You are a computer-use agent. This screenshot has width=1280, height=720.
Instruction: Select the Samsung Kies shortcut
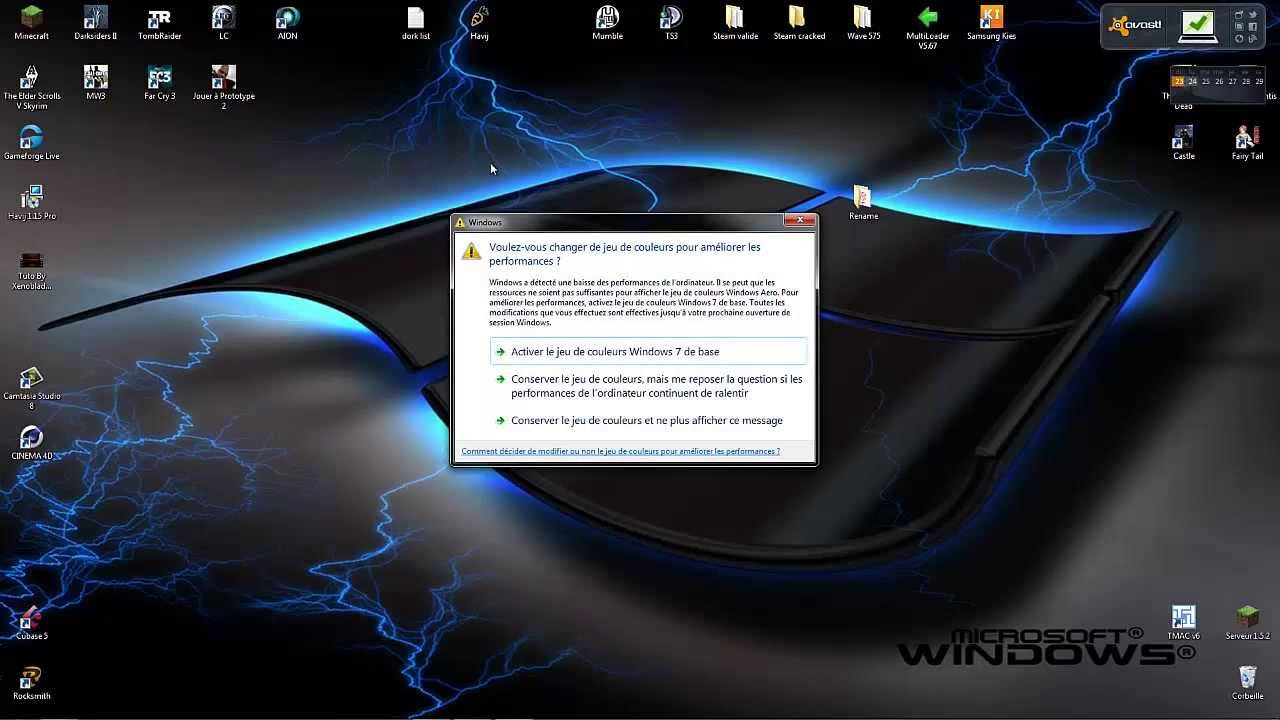click(991, 23)
